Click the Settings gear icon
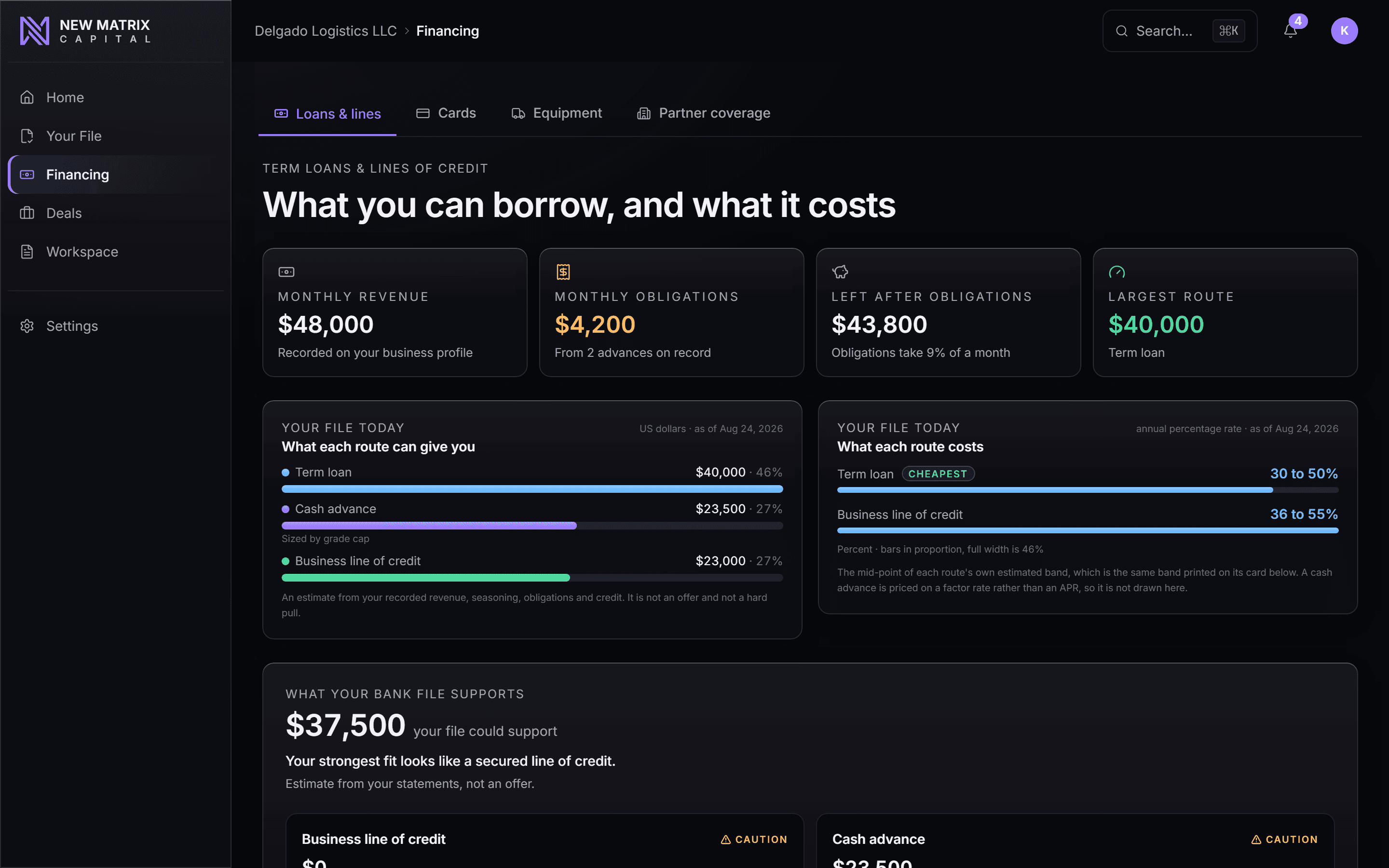1389x868 pixels. pyautogui.click(x=27, y=326)
